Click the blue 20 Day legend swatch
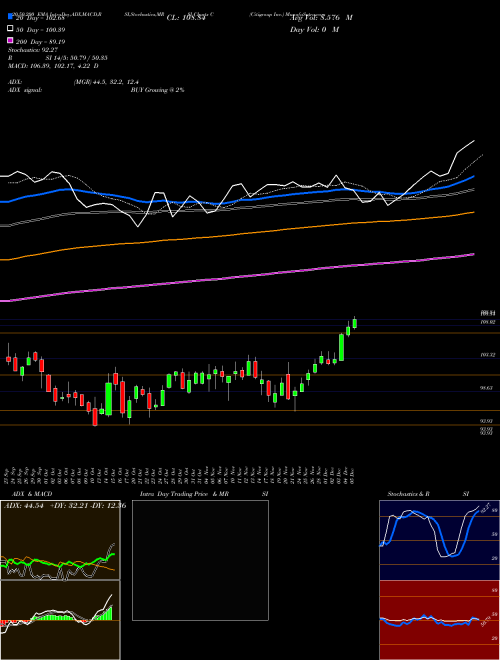 pyautogui.click(x=10, y=17)
